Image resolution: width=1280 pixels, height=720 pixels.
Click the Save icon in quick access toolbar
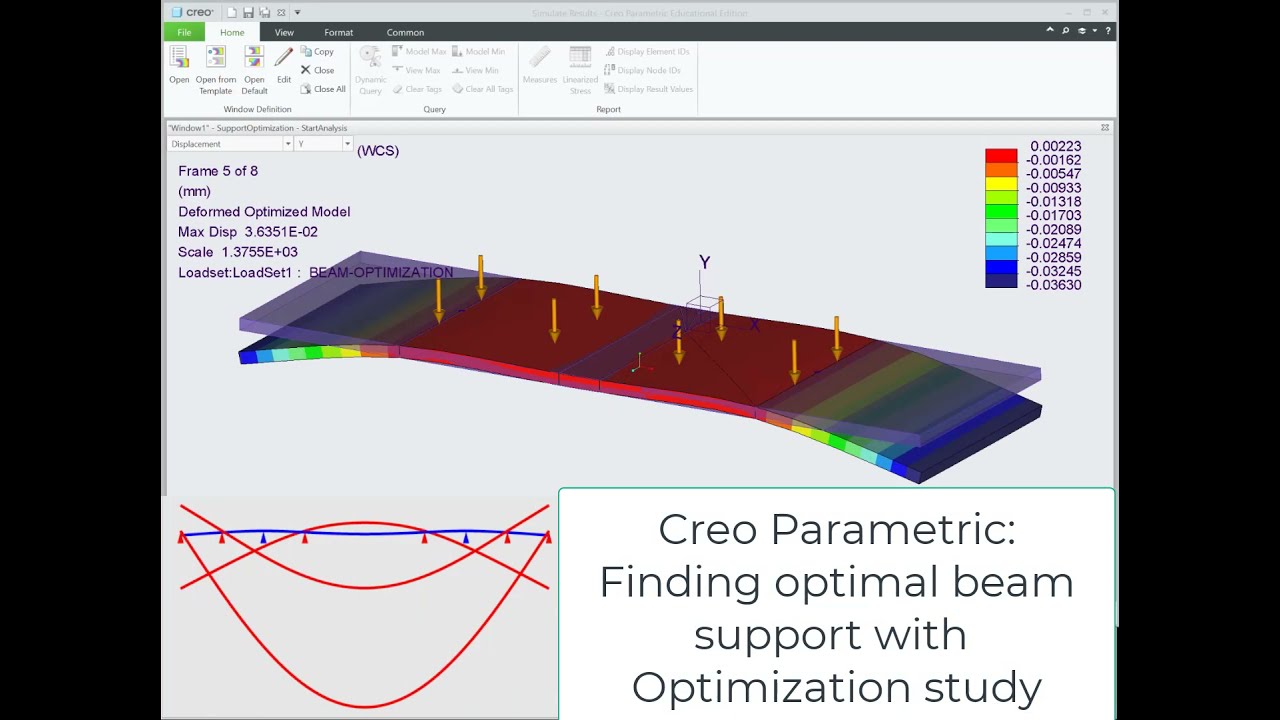coord(248,12)
